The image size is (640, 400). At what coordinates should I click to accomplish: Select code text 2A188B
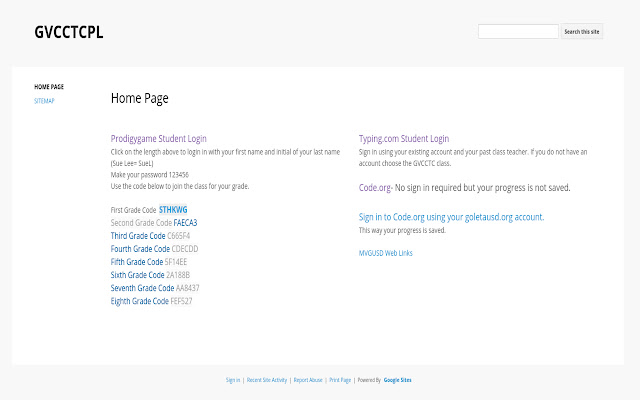178,275
